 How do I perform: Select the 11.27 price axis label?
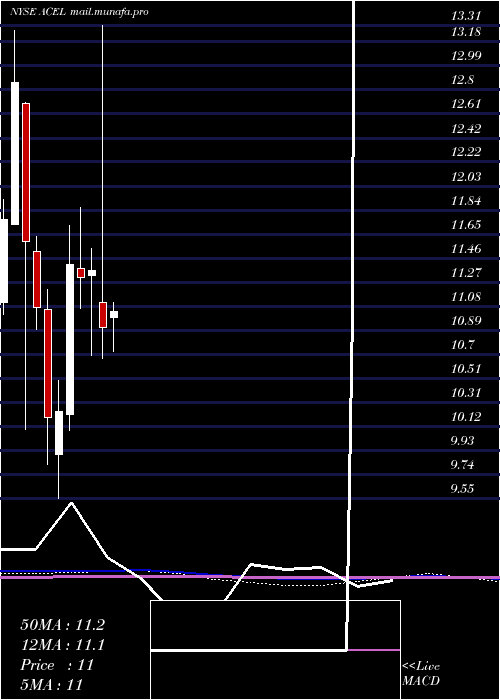point(466,273)
